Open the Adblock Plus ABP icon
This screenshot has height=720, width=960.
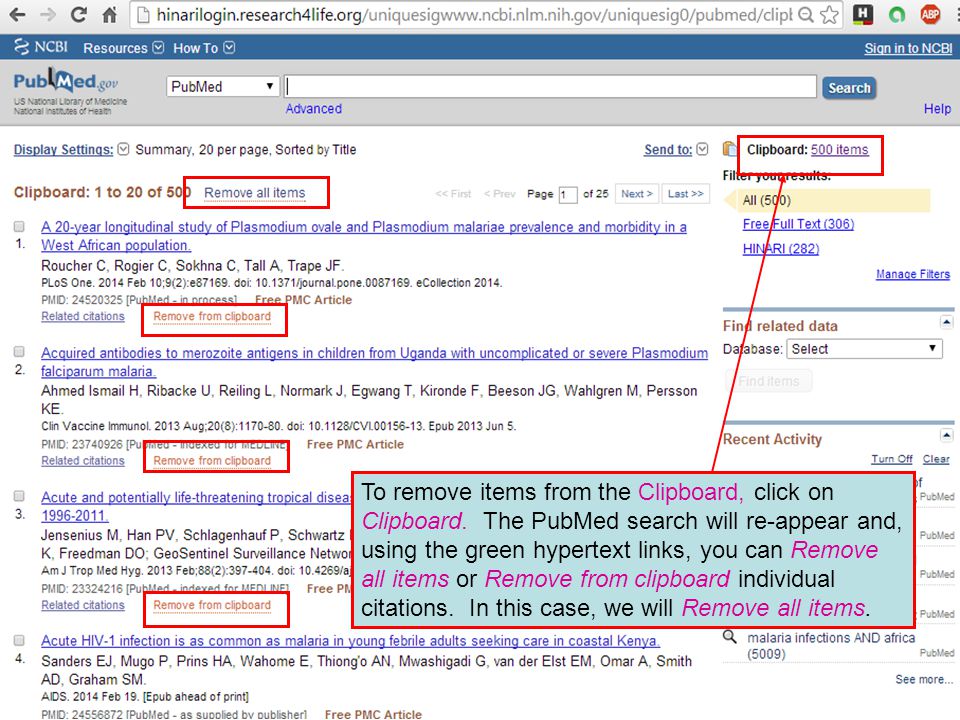(930, 14)
